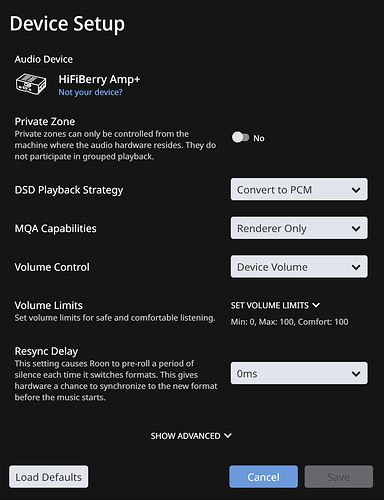The height and width of the screenshot is (500, 384).
Task: Click the 'No' label beside Private Zone switch
Action: coord(259,138)
